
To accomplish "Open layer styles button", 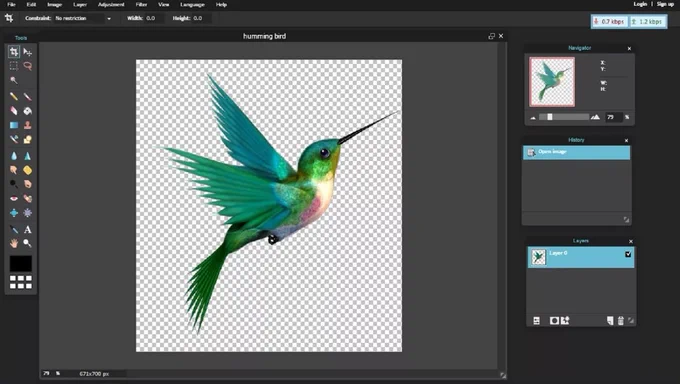I will [x=565, y=321].
